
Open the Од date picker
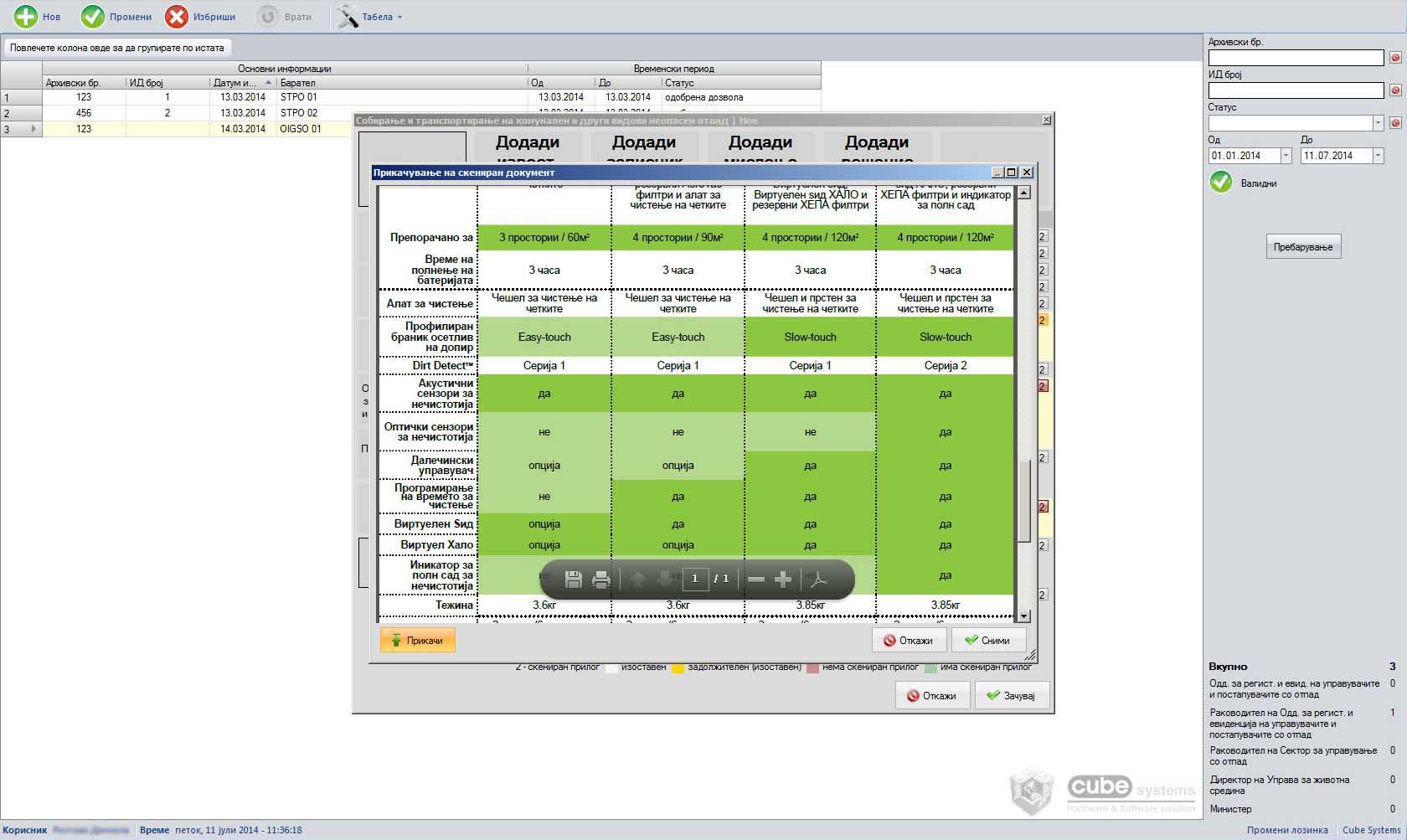(x=1286, y=156)
